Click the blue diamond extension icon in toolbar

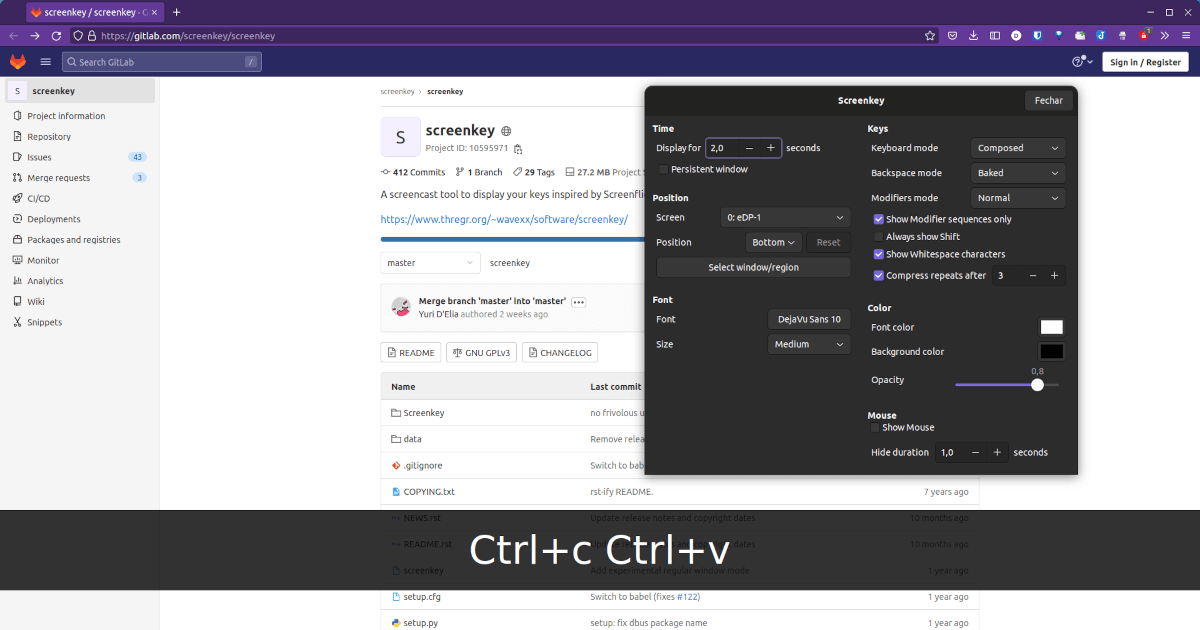pos(1058,36)
